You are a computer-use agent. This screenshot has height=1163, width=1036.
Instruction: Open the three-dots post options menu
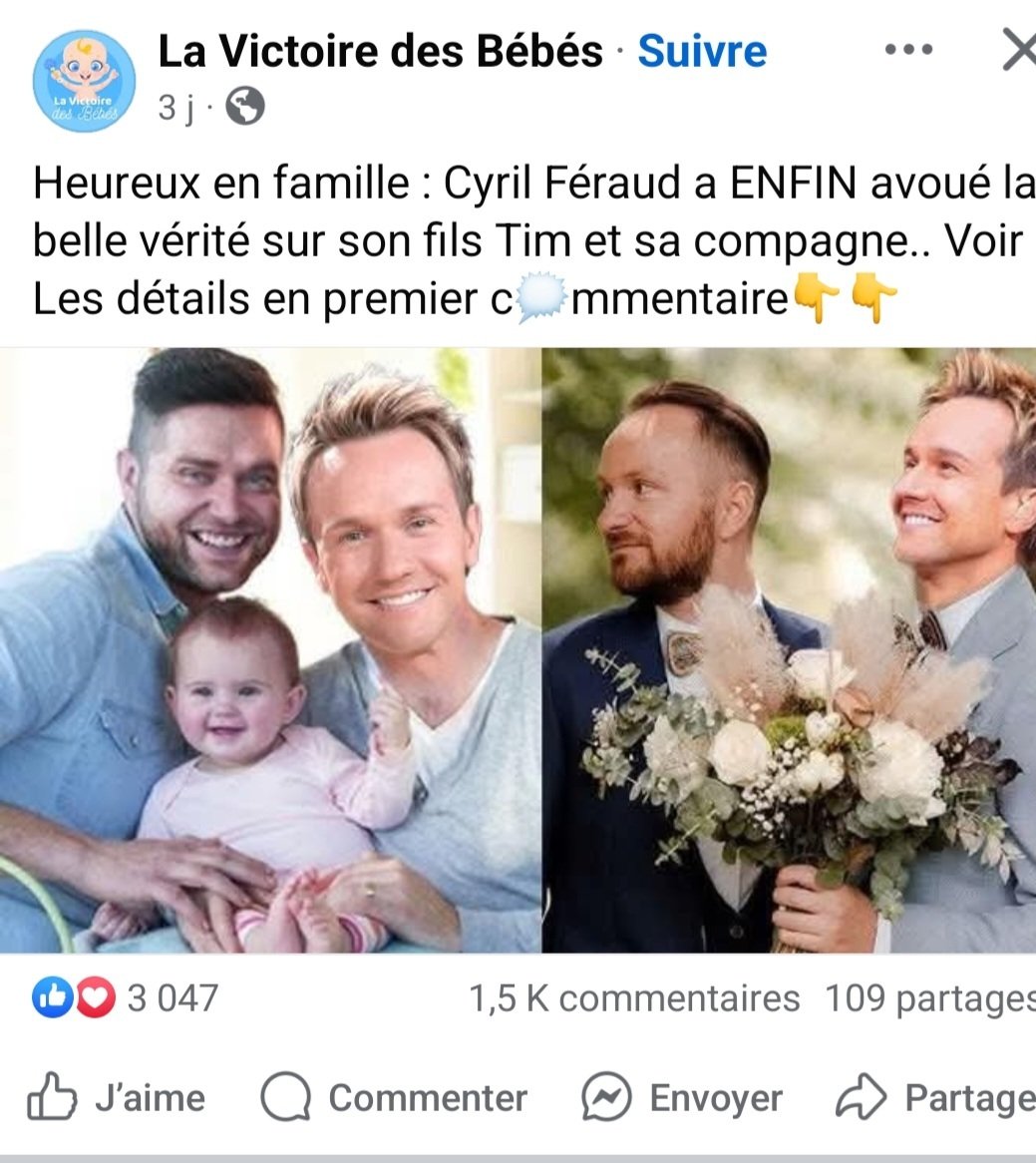908,50
